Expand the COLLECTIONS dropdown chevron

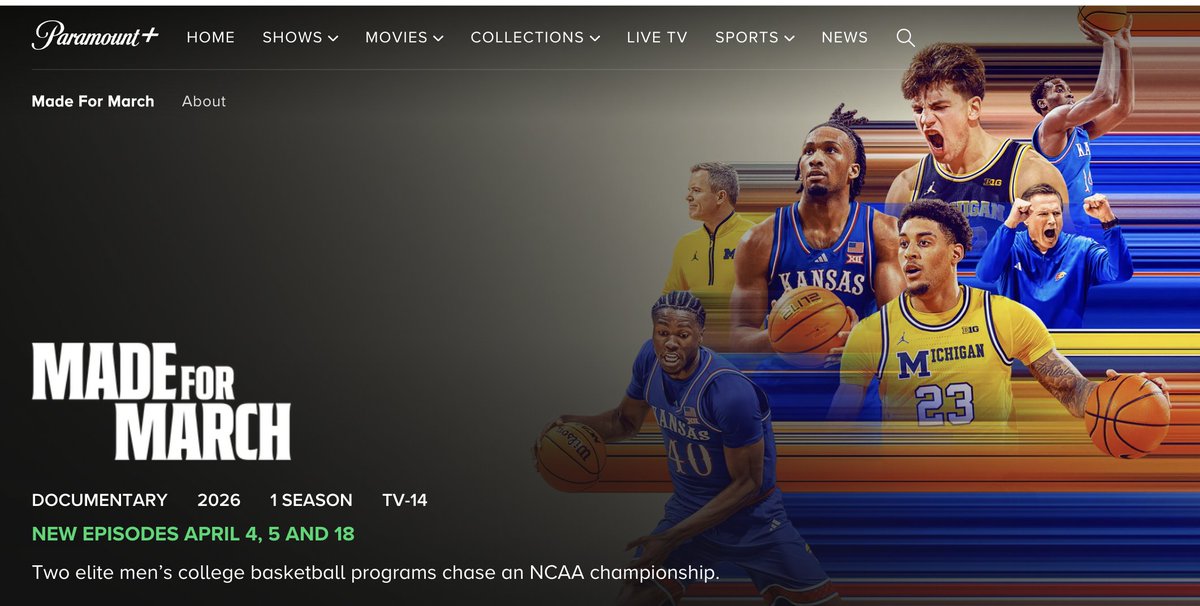(594, 38)
